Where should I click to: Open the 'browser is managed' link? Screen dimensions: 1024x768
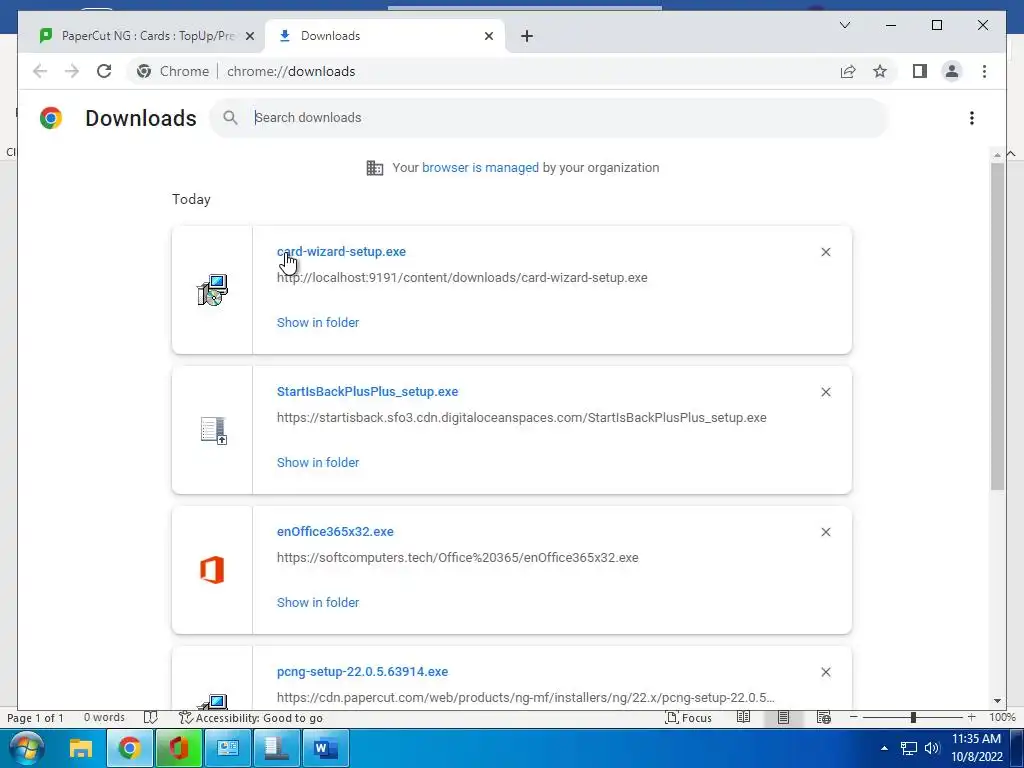[480, 168]
